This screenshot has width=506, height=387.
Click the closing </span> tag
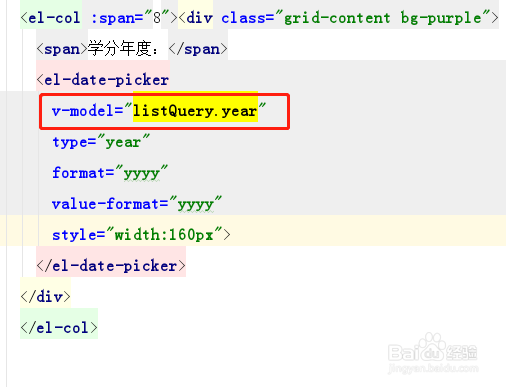(198, 49)
